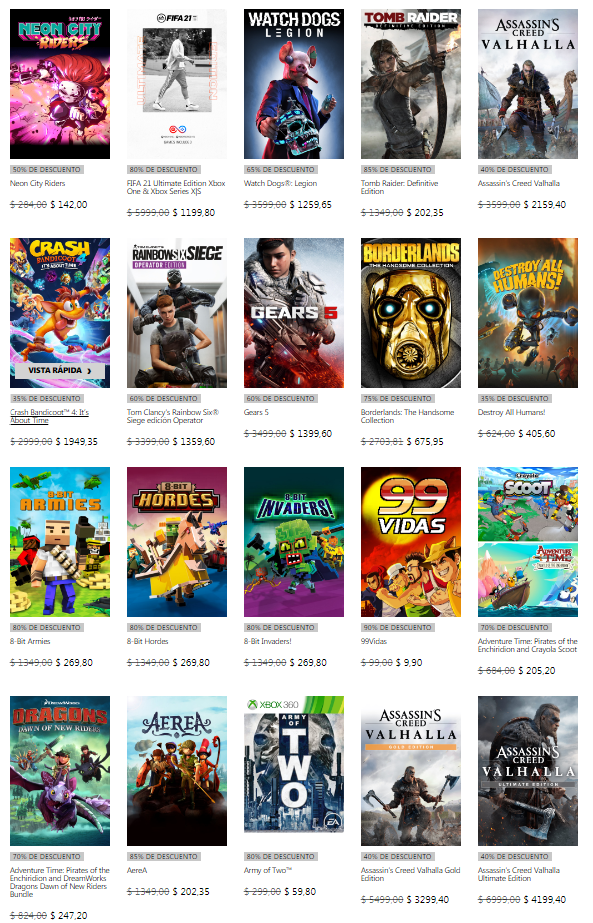Select the Destroy All Humans! cover art
Viewport: 593px width, 923px height.
coord(528,313)
